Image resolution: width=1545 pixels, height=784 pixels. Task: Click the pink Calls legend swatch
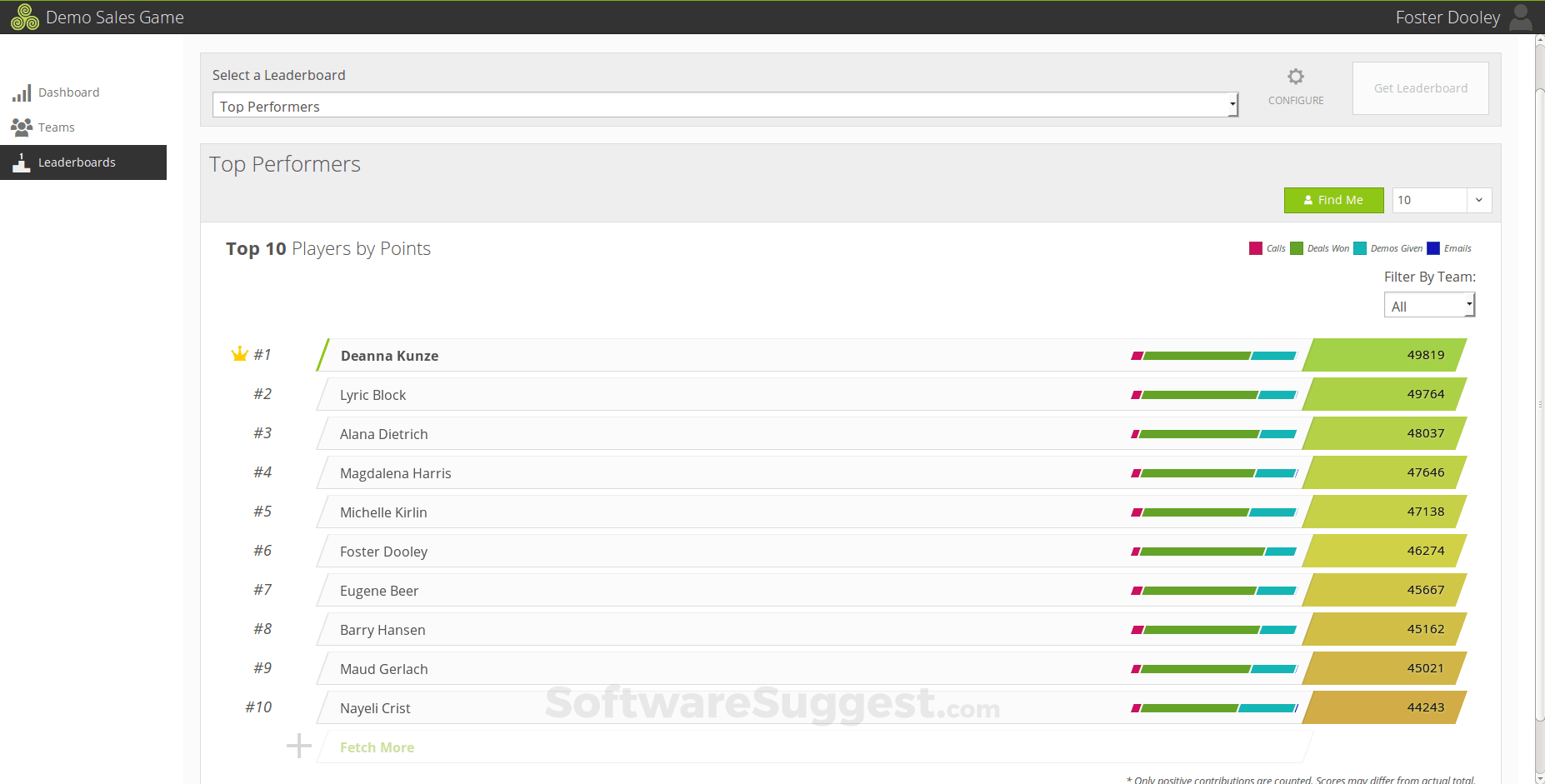(x=1256, y=248)
